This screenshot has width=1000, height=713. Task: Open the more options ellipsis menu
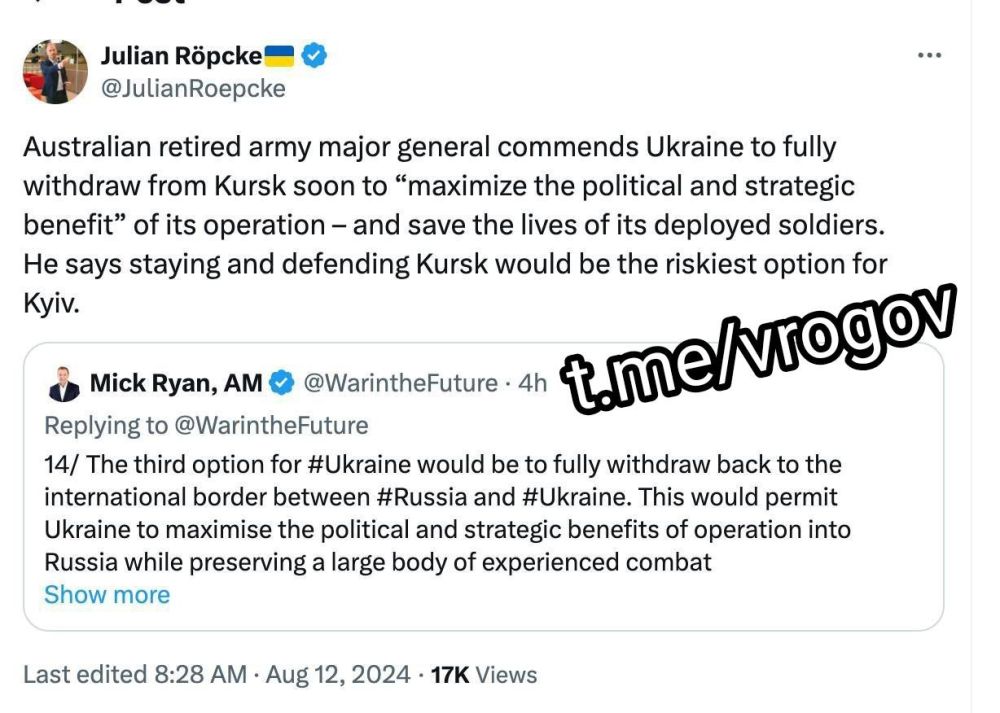pyautogui.click(x=930, y=56)
